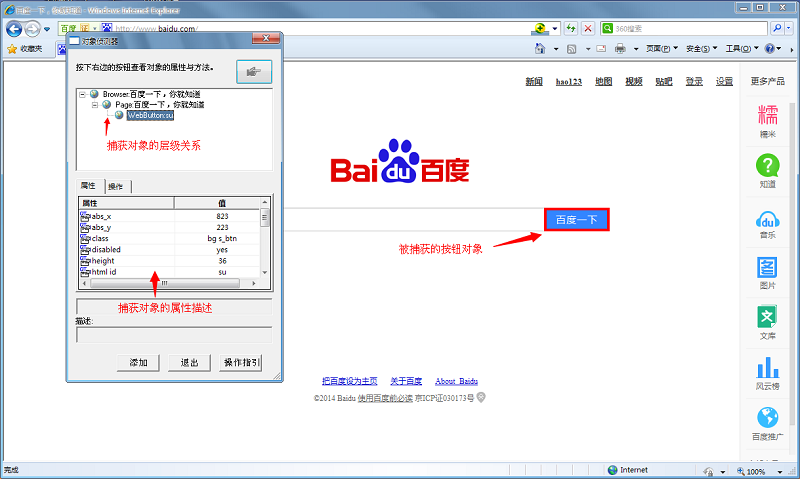Click the Print icon in command bar
800x479 pixels.
(x=620, y=48)
